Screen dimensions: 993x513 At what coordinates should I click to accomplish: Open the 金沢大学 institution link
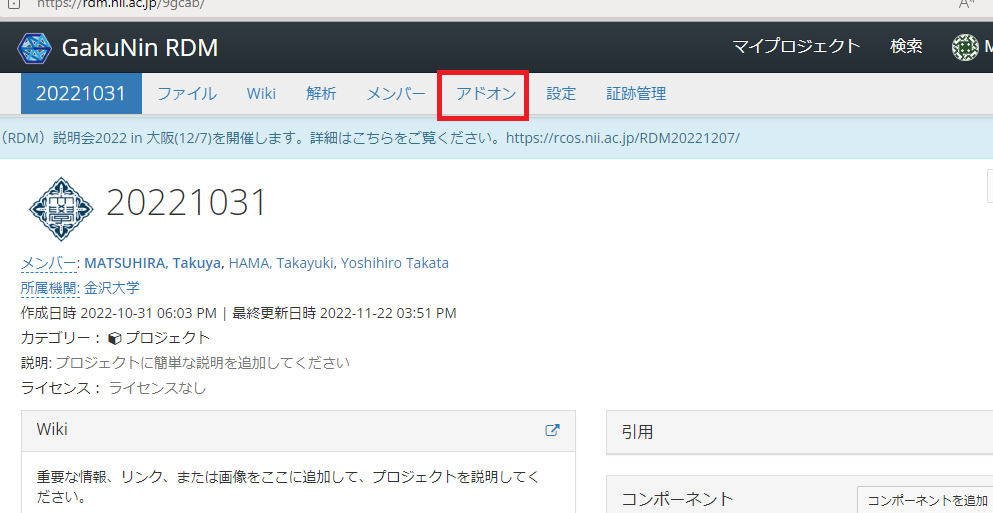[x=112, y=288]
